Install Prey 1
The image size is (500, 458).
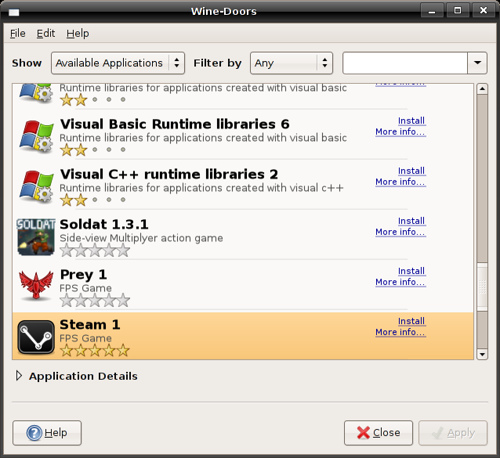pyautogui.click(x=411, y=271)
